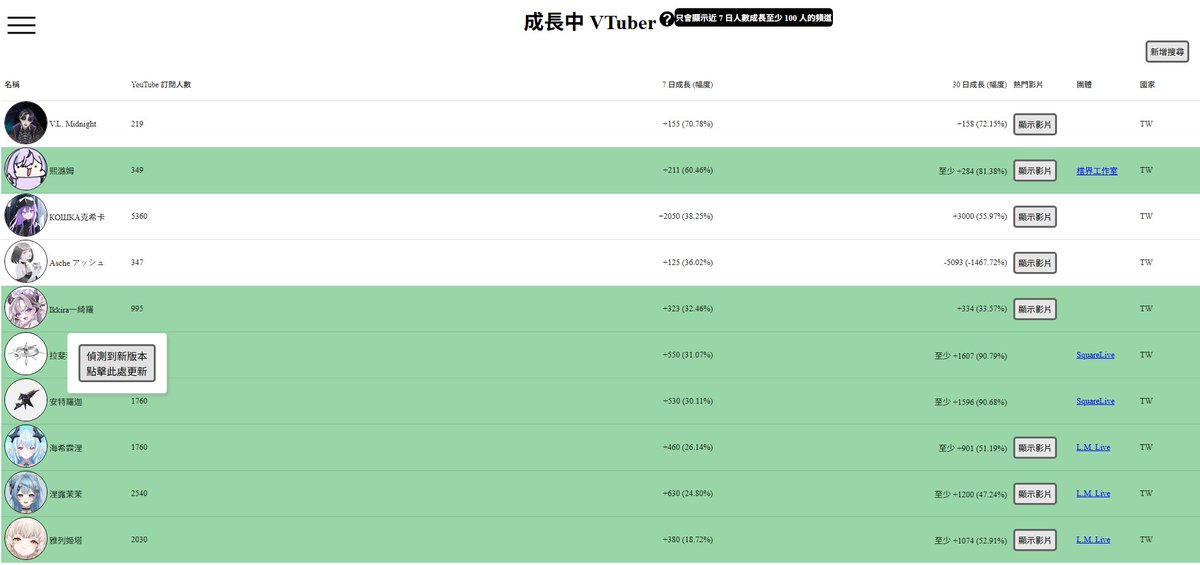Click the 新增搜尋 button
The width and height of the screenshot is (1200, 565).
(1167, 51)
